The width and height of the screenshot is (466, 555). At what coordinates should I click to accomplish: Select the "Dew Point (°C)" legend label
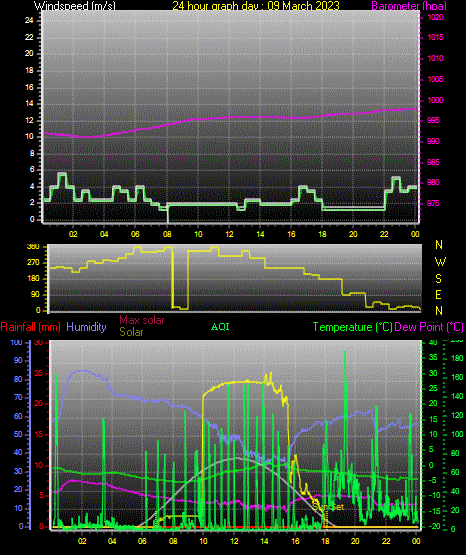point(429,327)
